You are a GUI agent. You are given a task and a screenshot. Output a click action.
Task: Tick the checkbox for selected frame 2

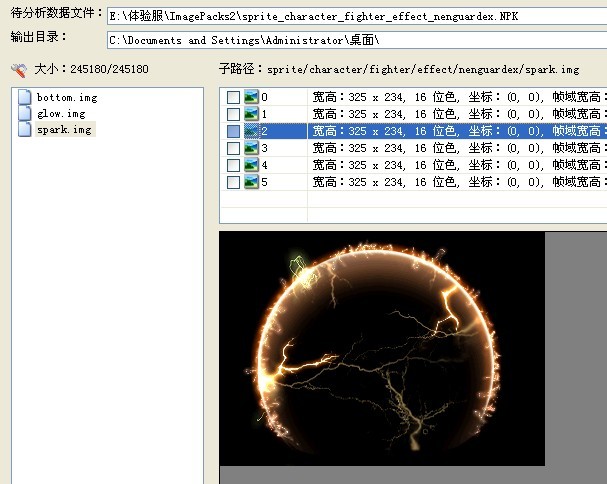233,131
